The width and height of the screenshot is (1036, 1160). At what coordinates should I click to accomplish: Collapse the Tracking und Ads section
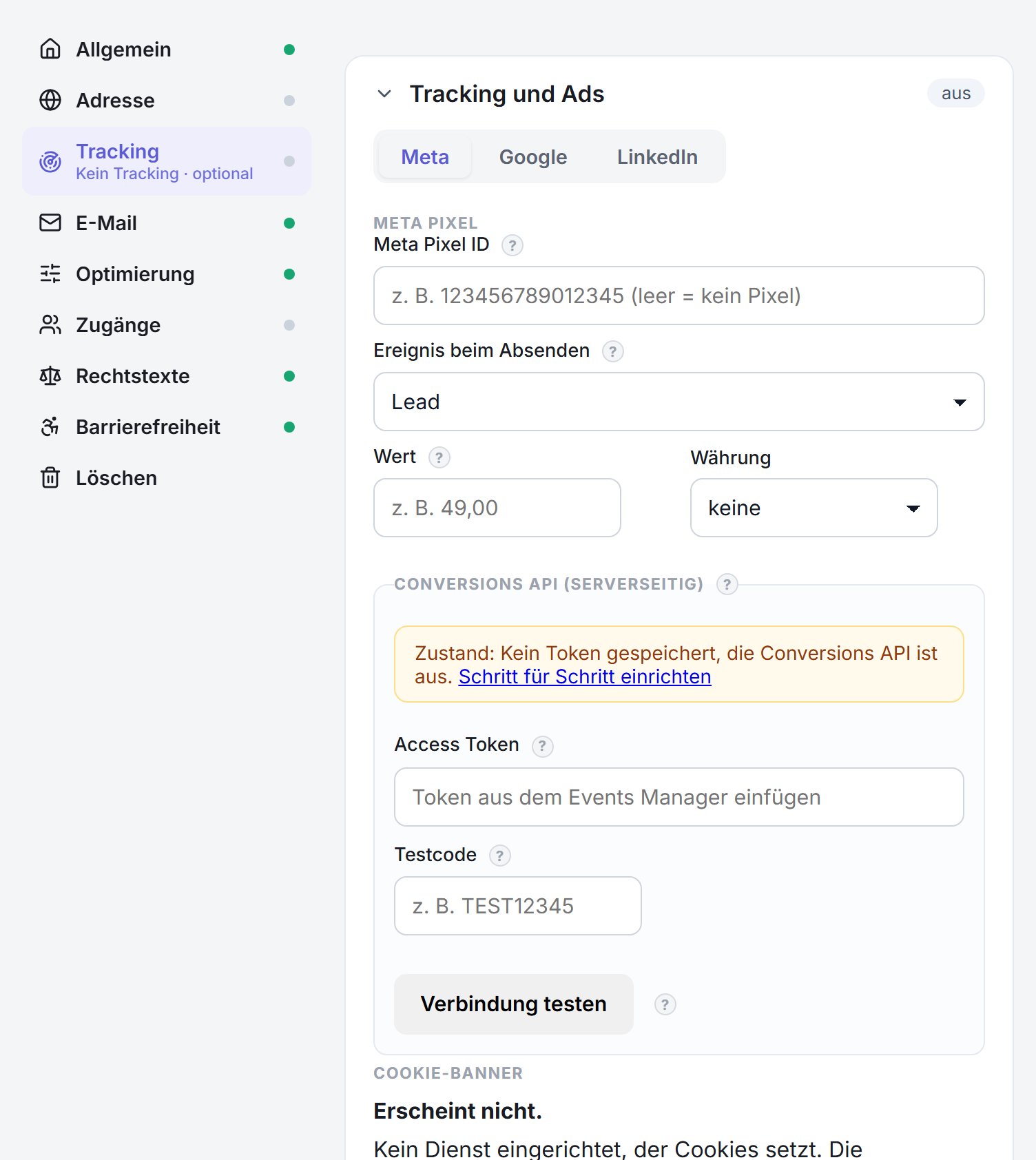[384, 94]
